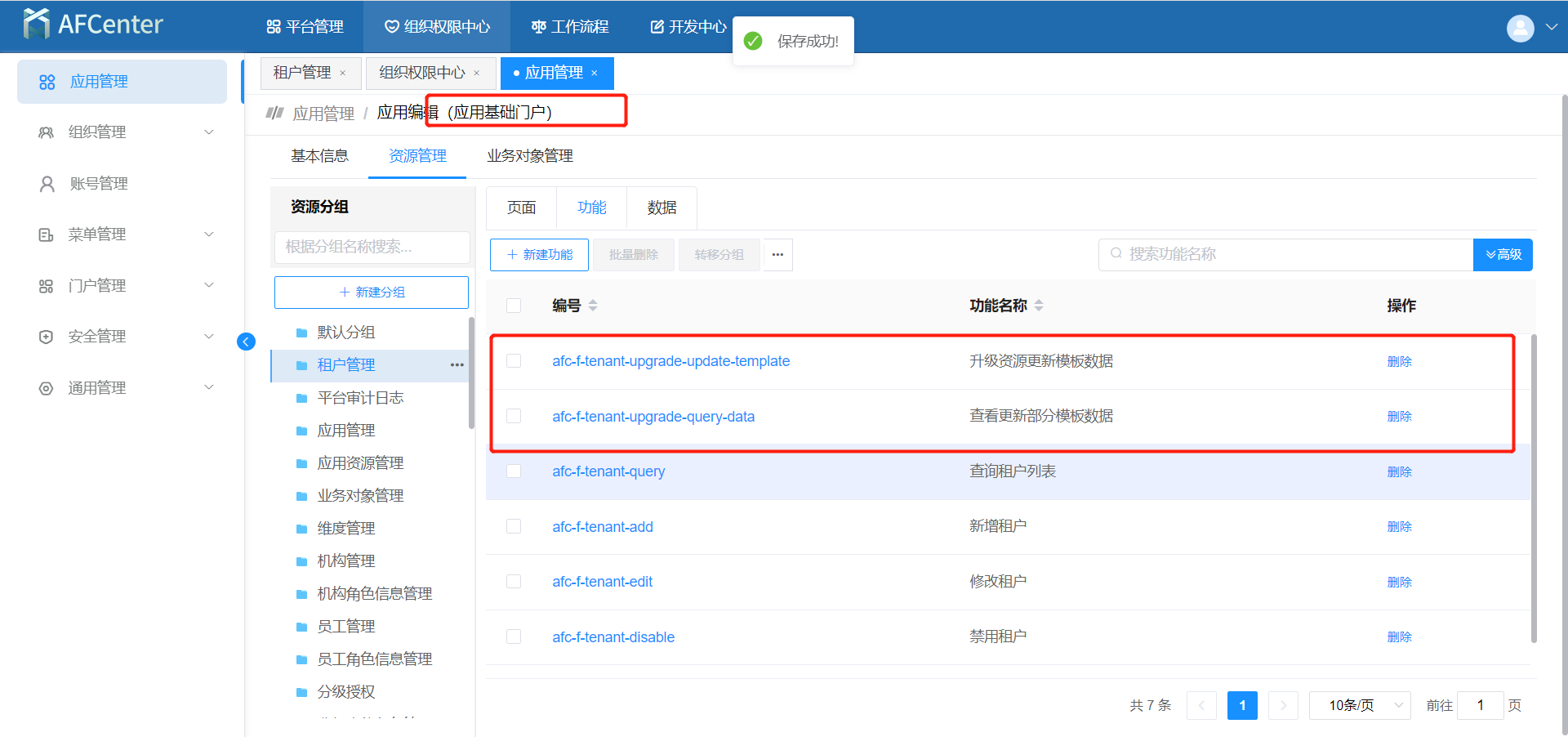The image size is (1568, 737).
Task: Open the 10条/页 page size dropdown
Action: (x=1359, y=705)
